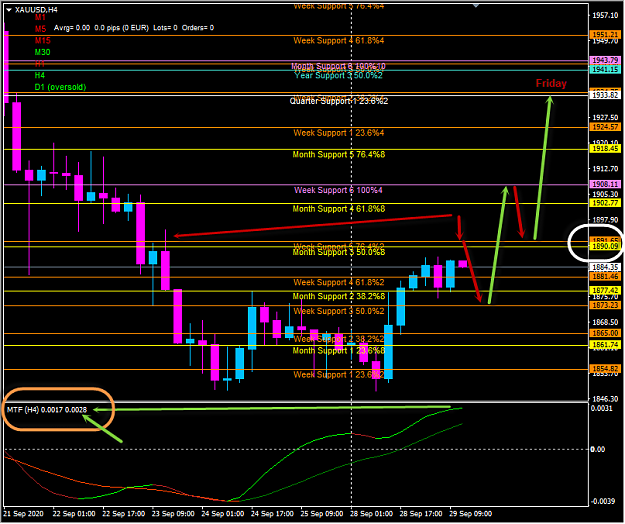
Task: Select the M30 timeframe label
Action: [x=43, y=52]
